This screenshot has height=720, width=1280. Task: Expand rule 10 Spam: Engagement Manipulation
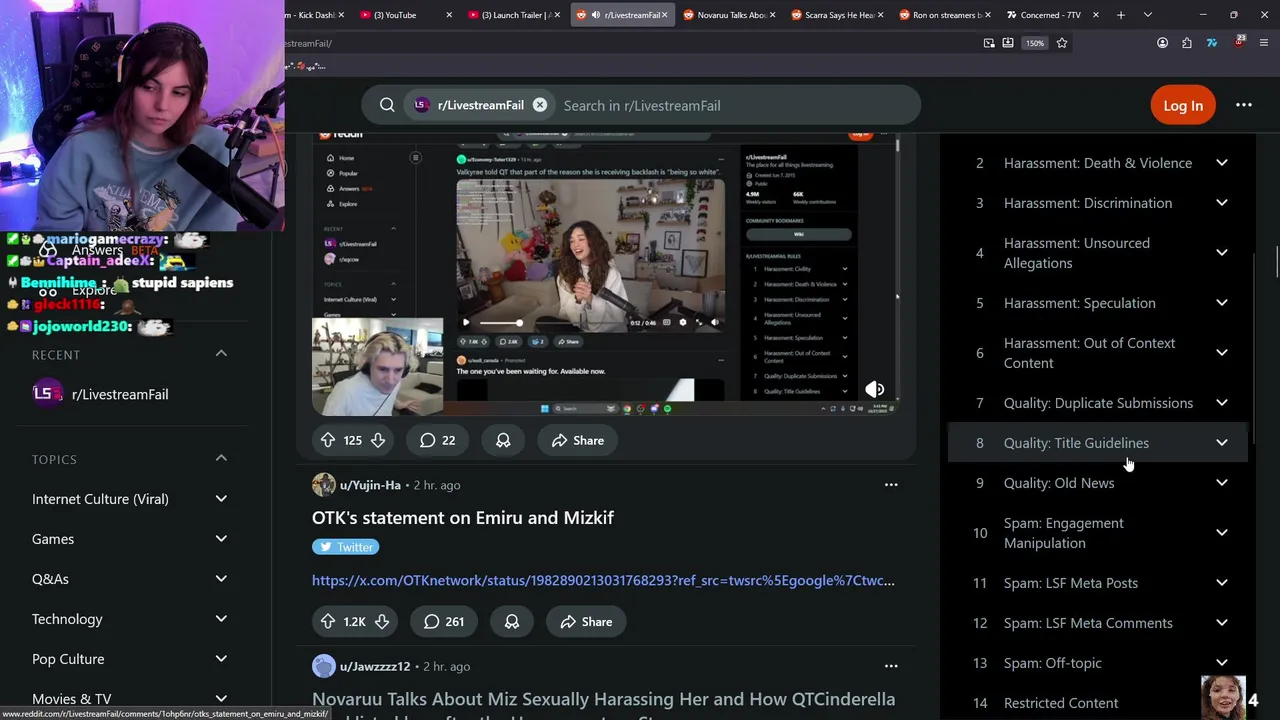(x=1098, y=533)
